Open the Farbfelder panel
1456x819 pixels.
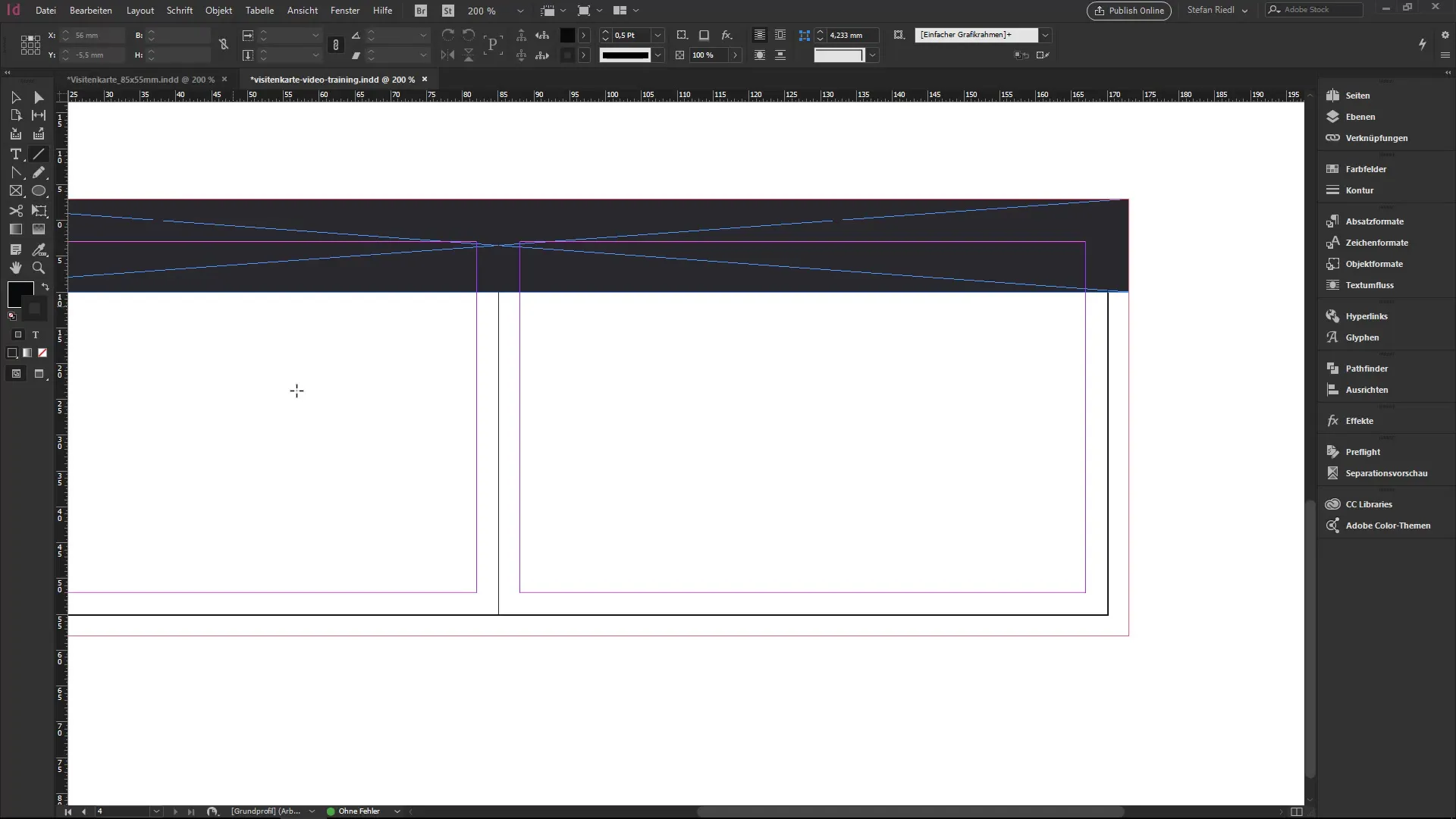[x=1366, y=169]
